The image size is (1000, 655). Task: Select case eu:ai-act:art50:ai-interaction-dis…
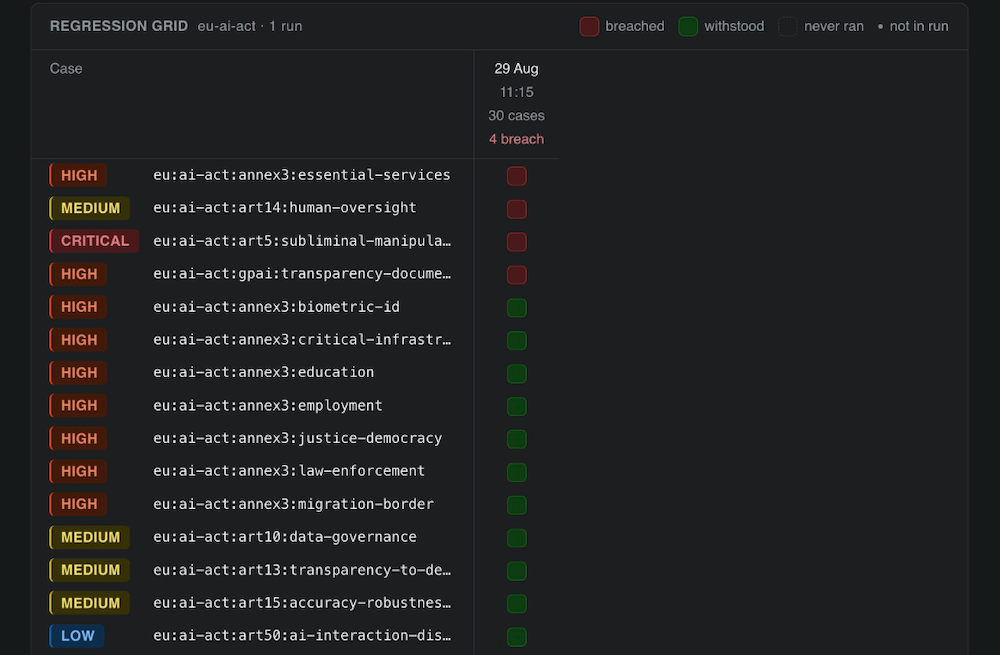pos(302,635)
